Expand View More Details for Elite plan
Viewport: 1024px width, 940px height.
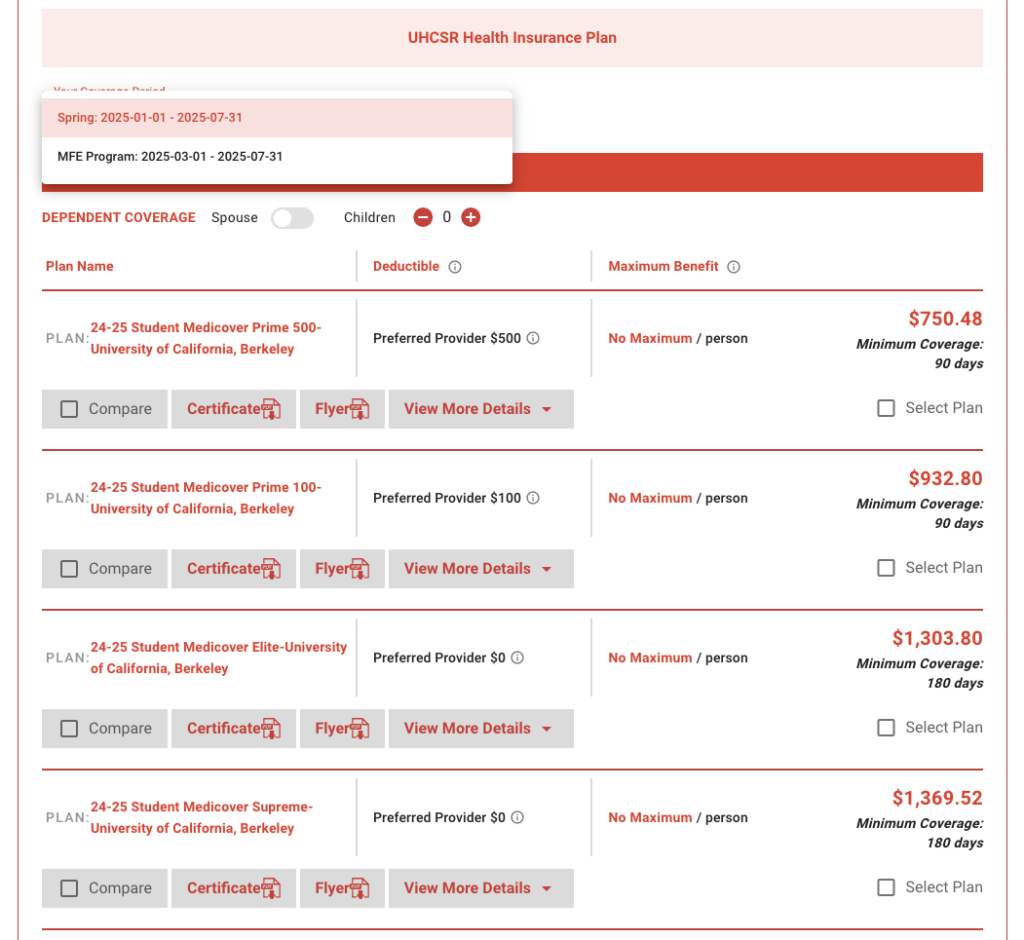tap(481, 728)
